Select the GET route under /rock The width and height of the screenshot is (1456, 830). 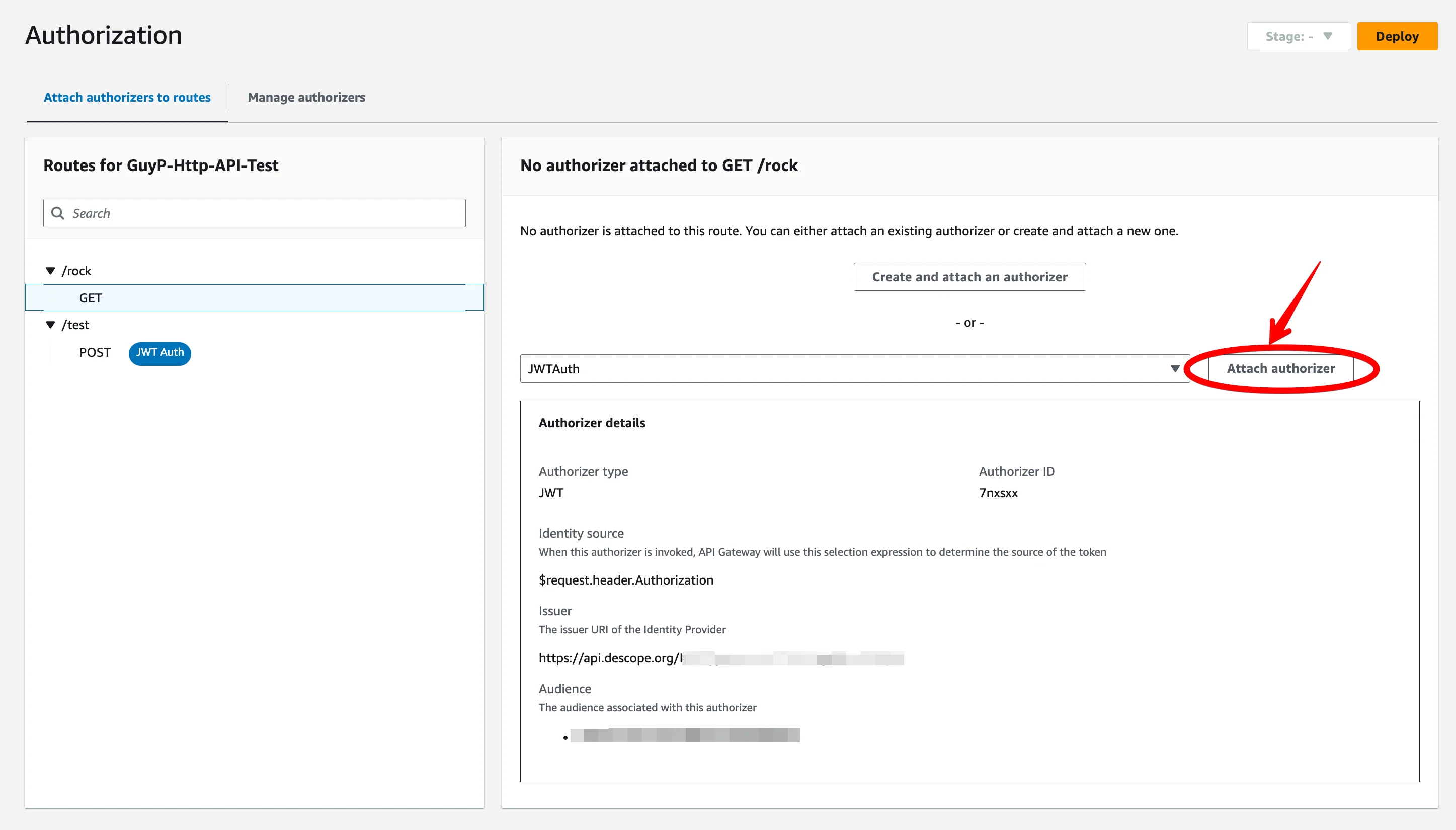[x=91, y=298]
